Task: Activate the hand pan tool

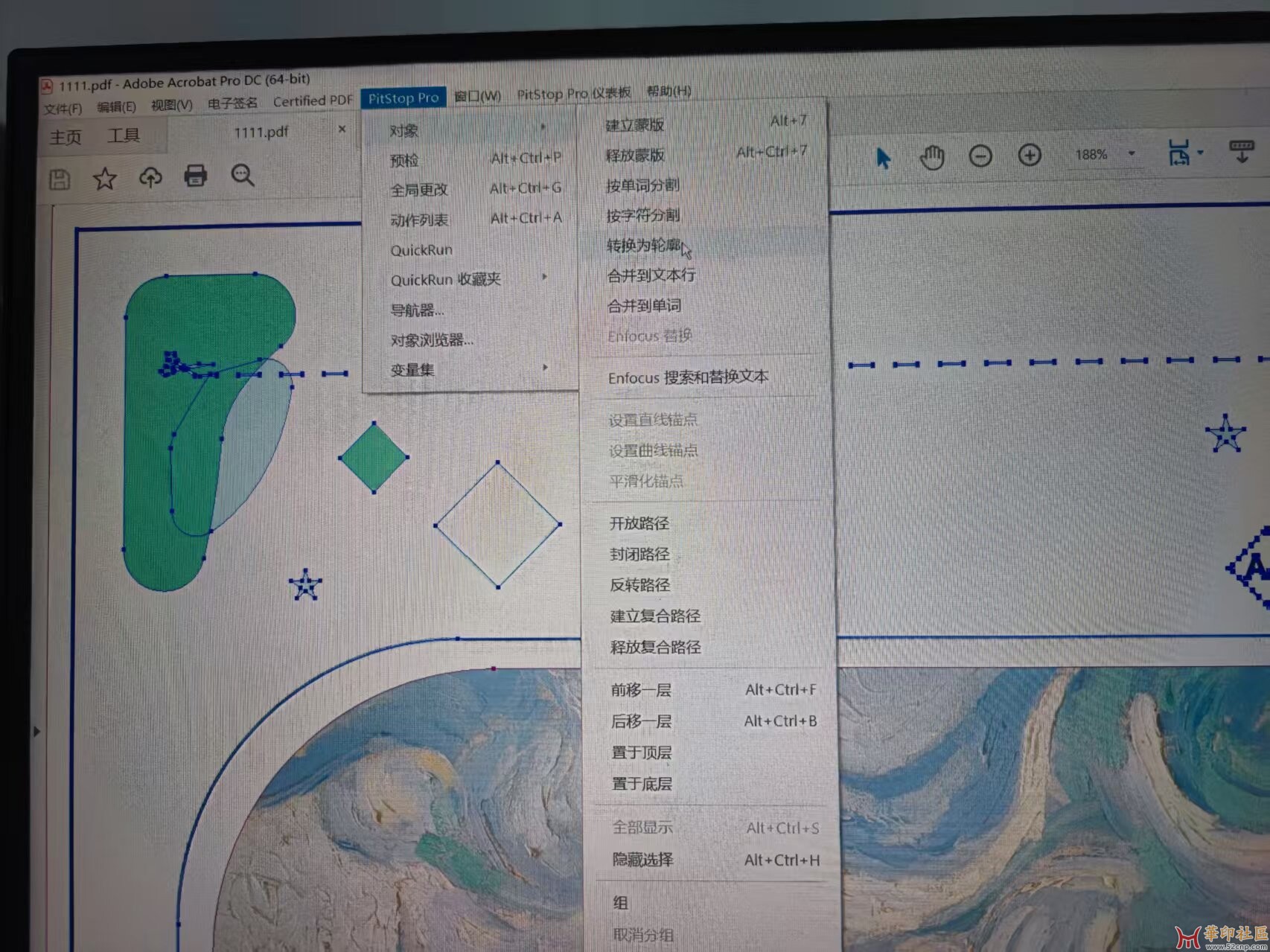Action: (931, 157)
